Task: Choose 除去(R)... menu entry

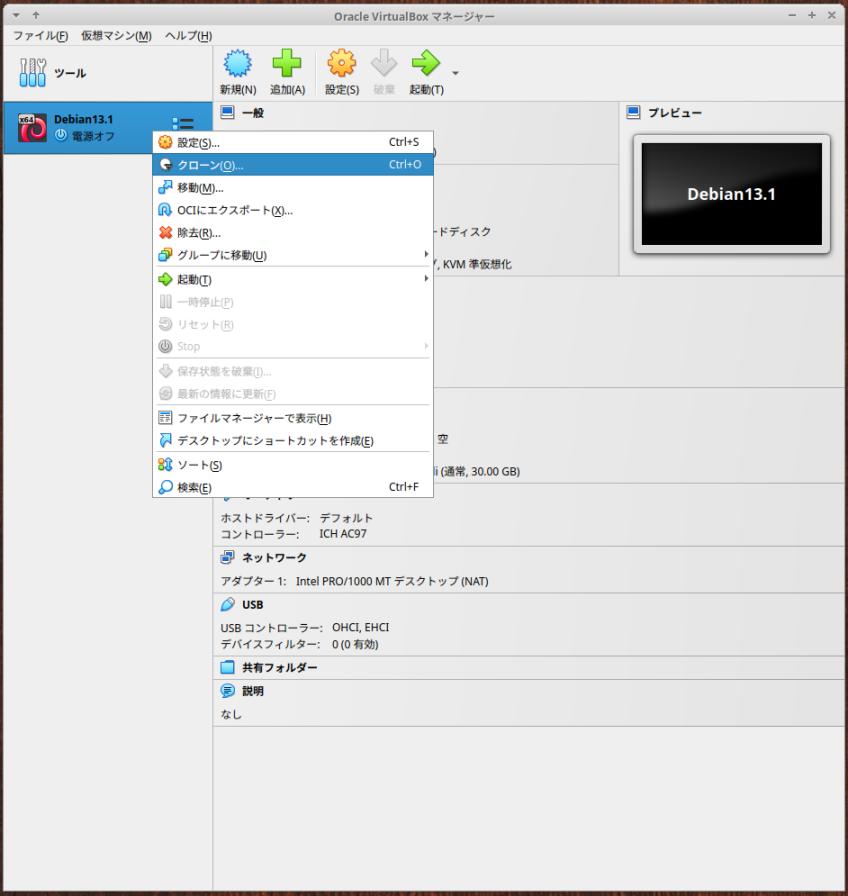Action: 293,233
